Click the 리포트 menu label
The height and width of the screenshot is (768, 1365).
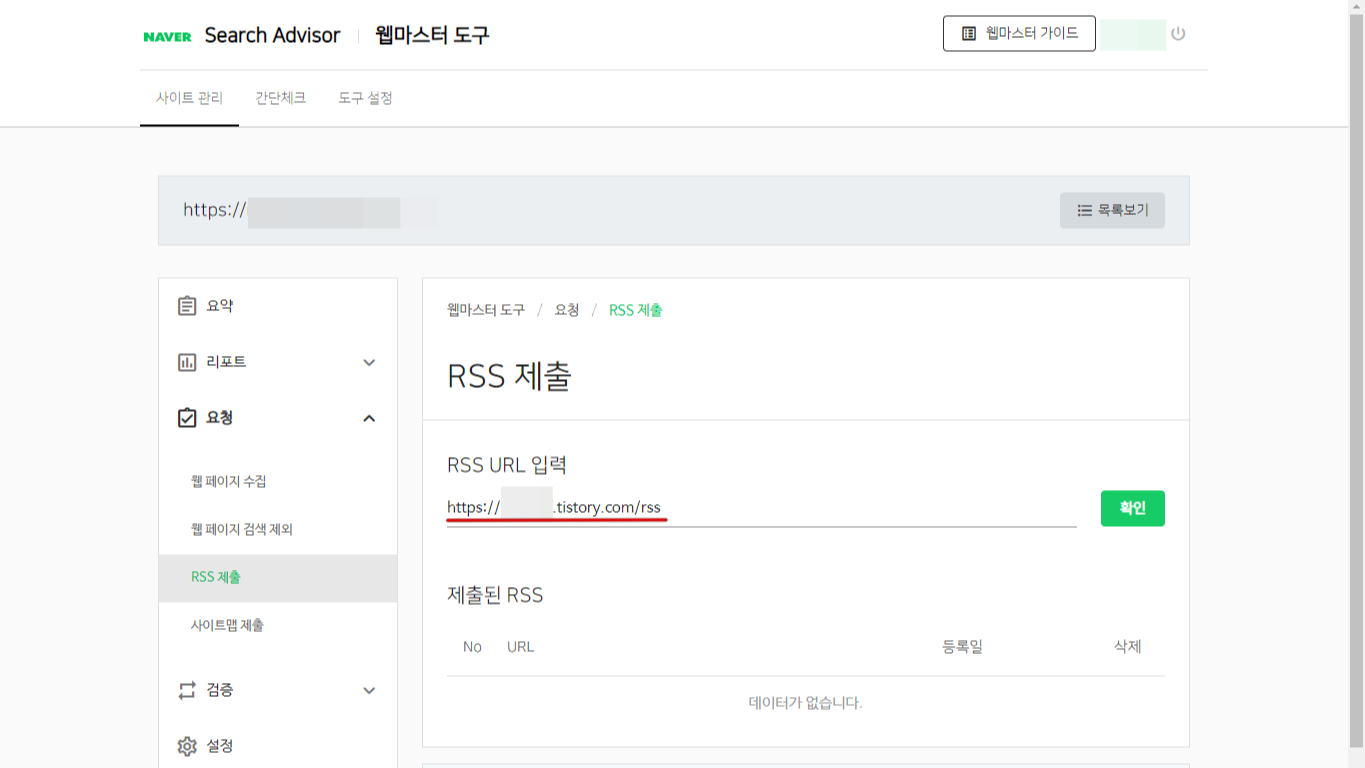click(x=226, y=362)
